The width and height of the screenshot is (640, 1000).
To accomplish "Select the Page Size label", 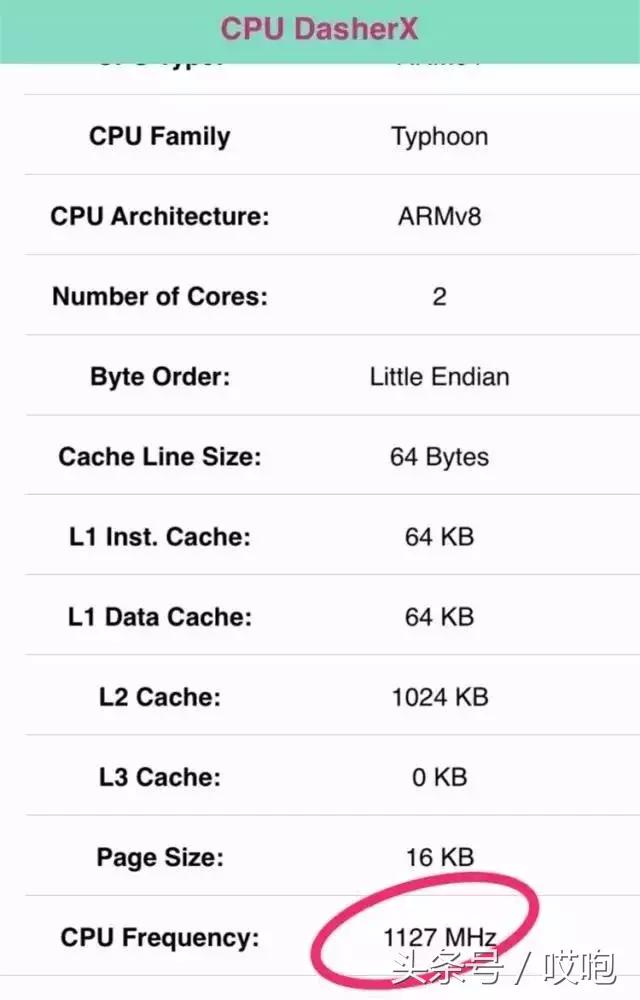I will pyautogui.click(x=160, y=857).
